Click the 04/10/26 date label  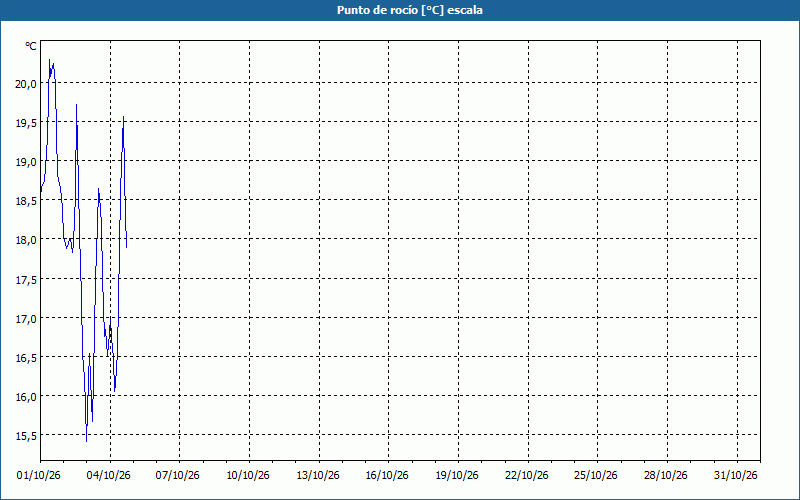click(x=109, y=476)
